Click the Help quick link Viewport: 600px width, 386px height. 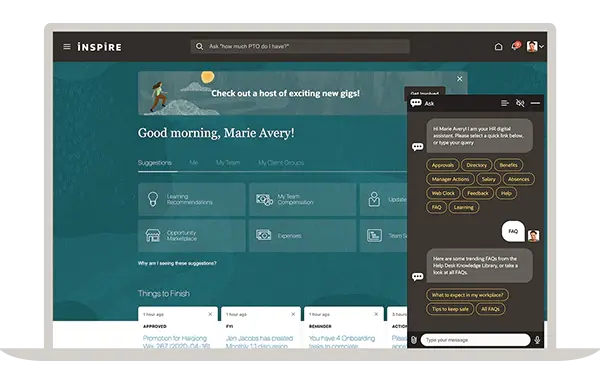pyautogui.click(x=506, y=193)
